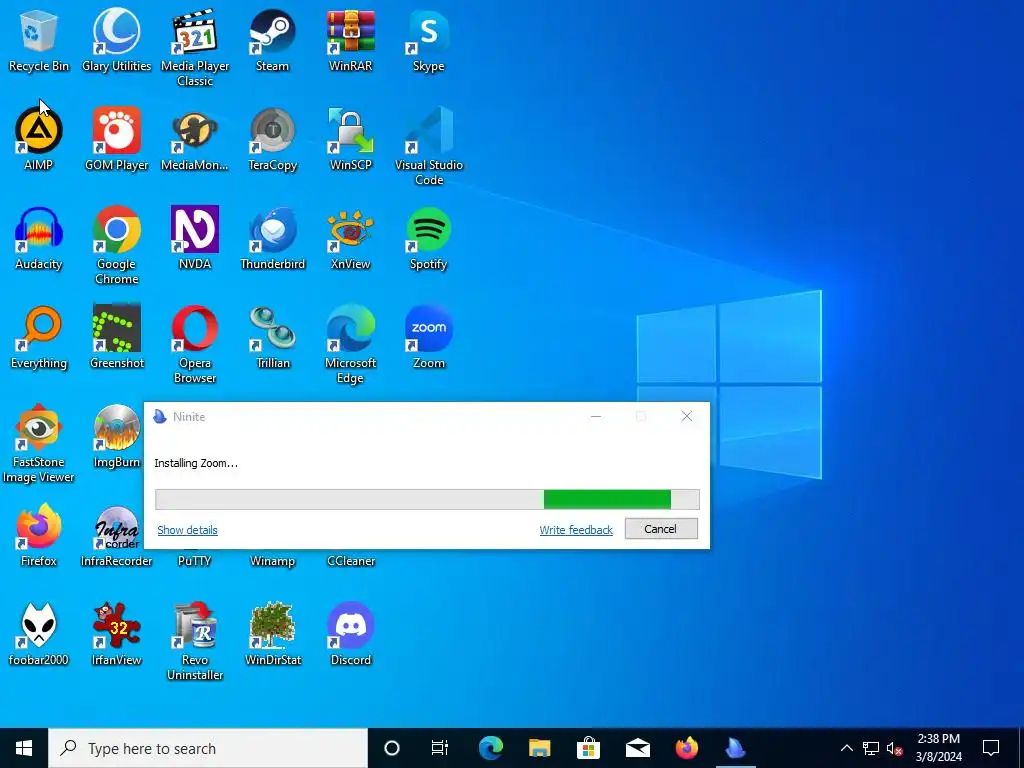Select the CCleaner desktop label
This screenshot has height=768, width=1024.
coord(351,561)
